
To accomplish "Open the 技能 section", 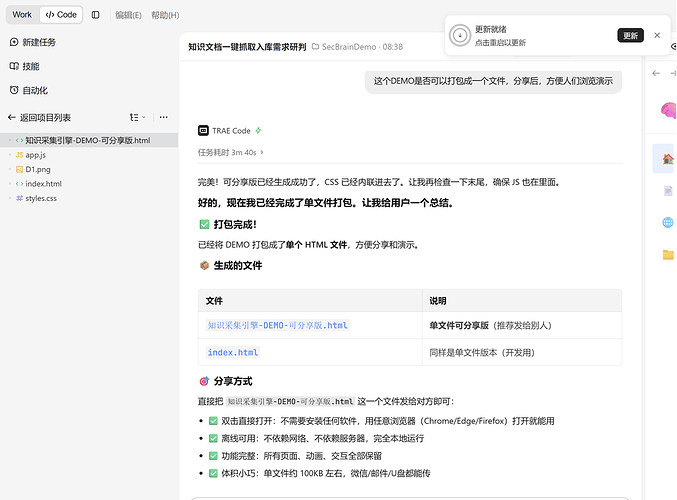I will (x=25, y=66).
